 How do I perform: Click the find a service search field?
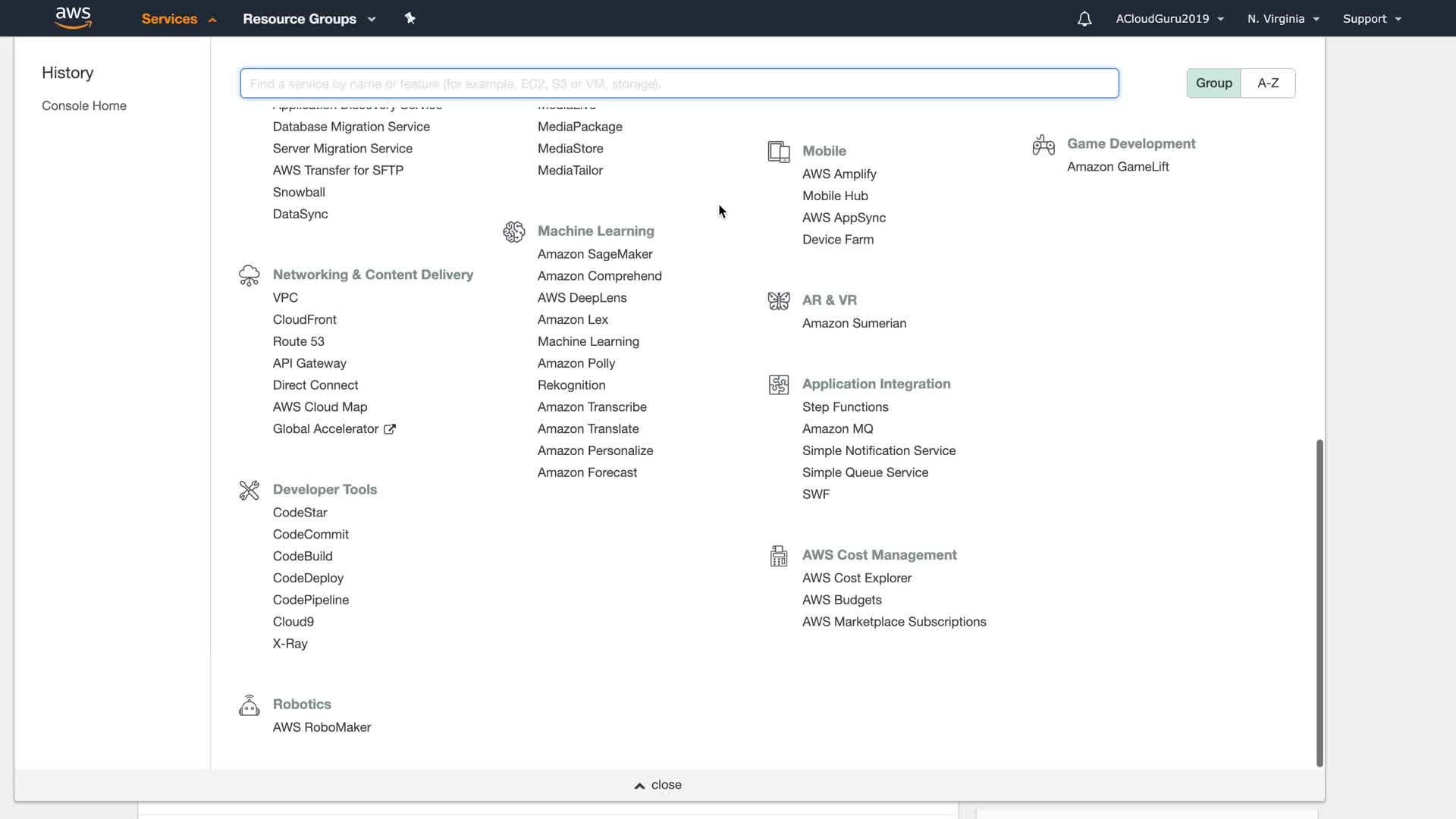coord(679,83)
